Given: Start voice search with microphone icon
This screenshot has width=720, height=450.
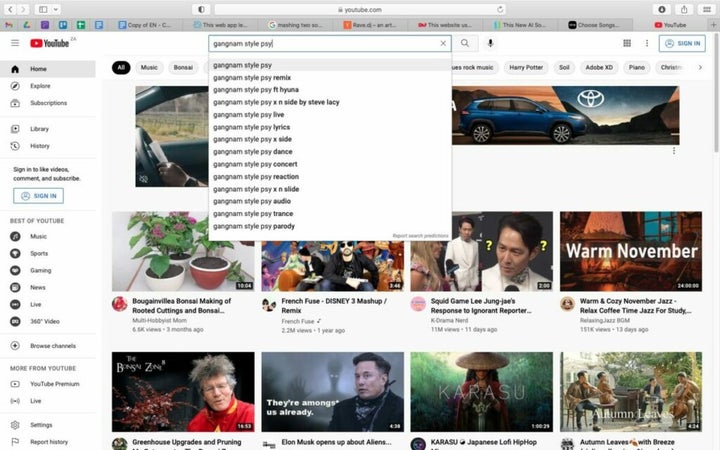Looking at the screenshot, I should pos(491,44).
